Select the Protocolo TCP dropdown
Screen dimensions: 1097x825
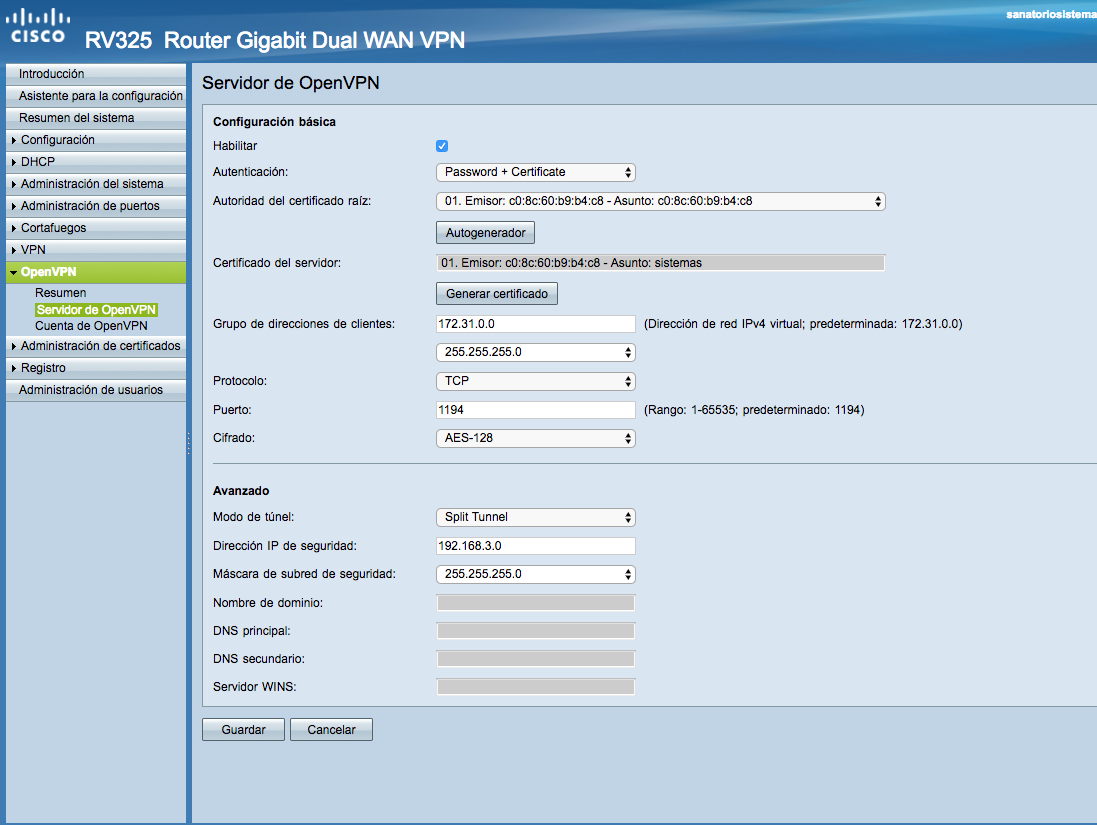coord(535,381)
